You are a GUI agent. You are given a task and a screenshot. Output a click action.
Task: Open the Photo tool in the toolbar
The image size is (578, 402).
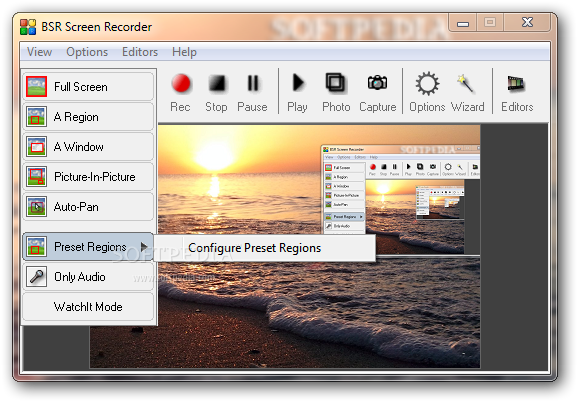(336, 92)
